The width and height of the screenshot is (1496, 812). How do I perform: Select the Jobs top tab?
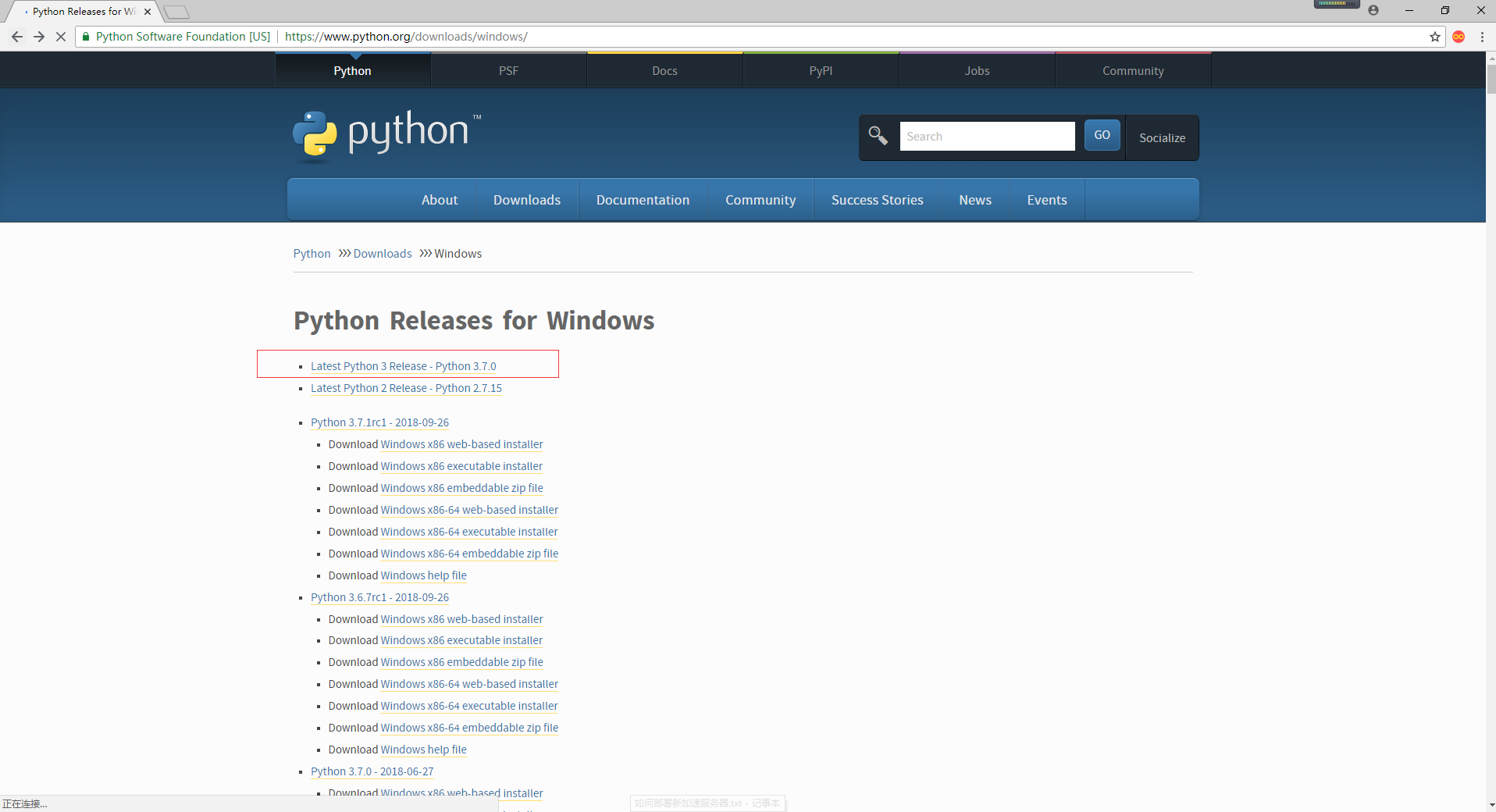click(978, 70)
